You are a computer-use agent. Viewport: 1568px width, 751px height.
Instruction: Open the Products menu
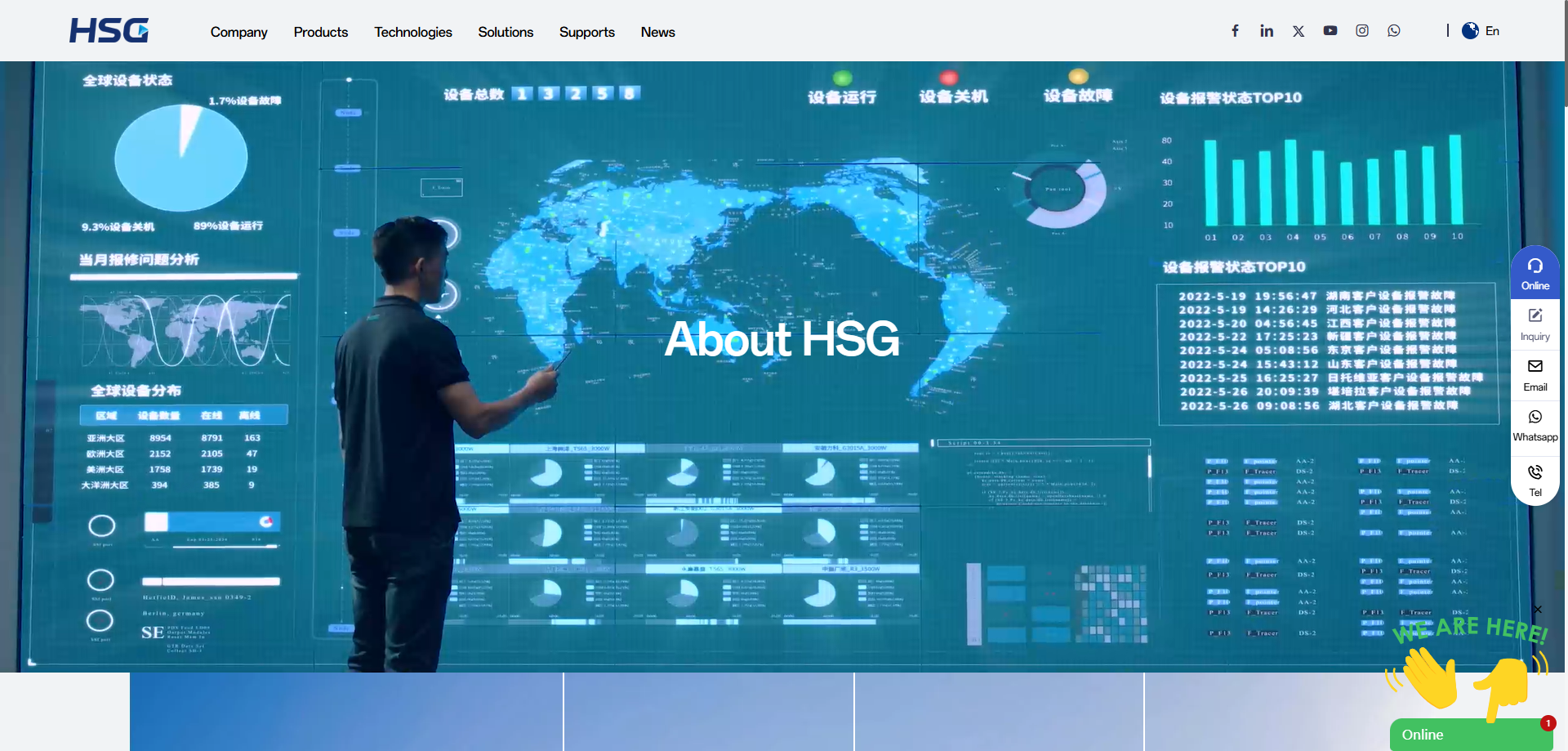click(321, 32)
